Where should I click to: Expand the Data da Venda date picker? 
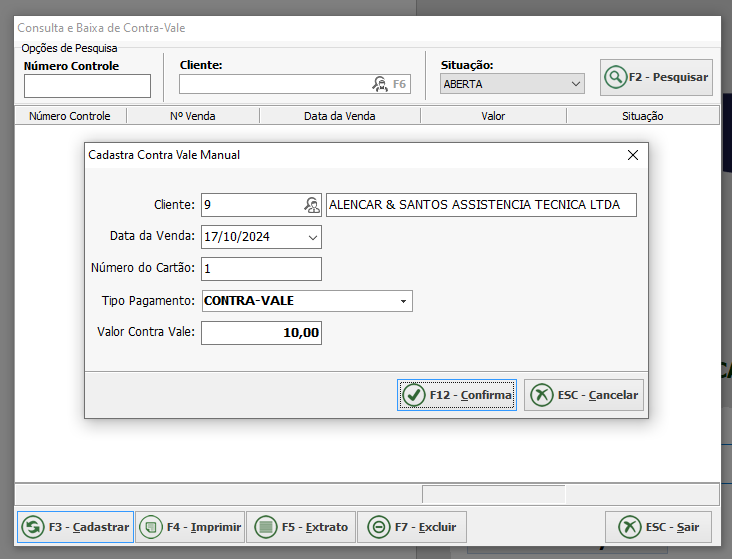coord(313,237)
